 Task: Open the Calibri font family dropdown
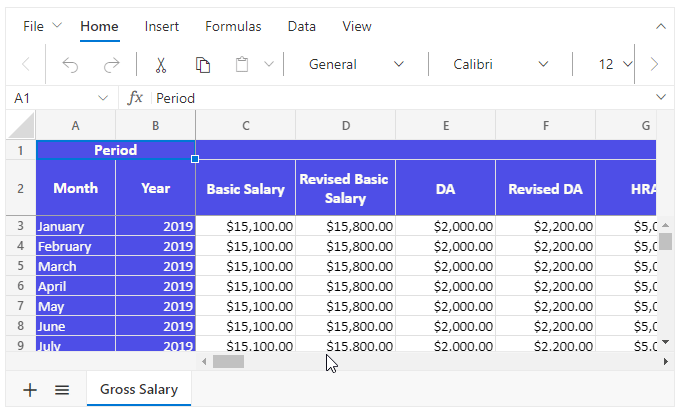pos(500,65)
